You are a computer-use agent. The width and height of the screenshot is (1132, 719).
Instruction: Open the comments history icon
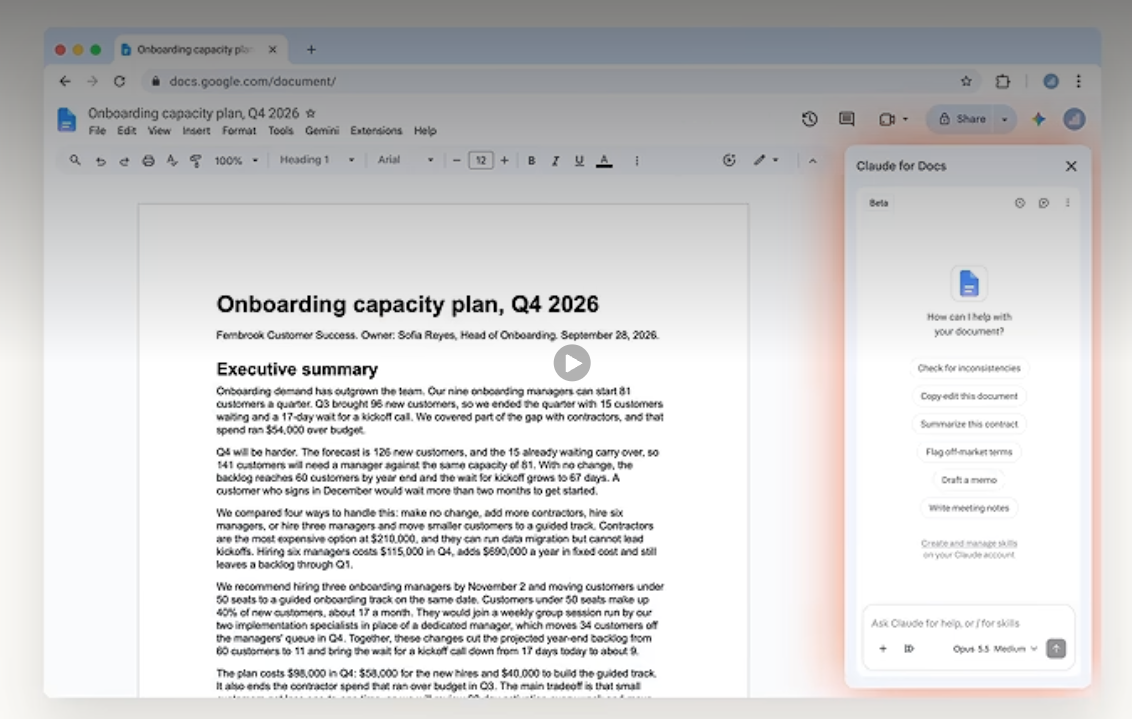[847, 119]
